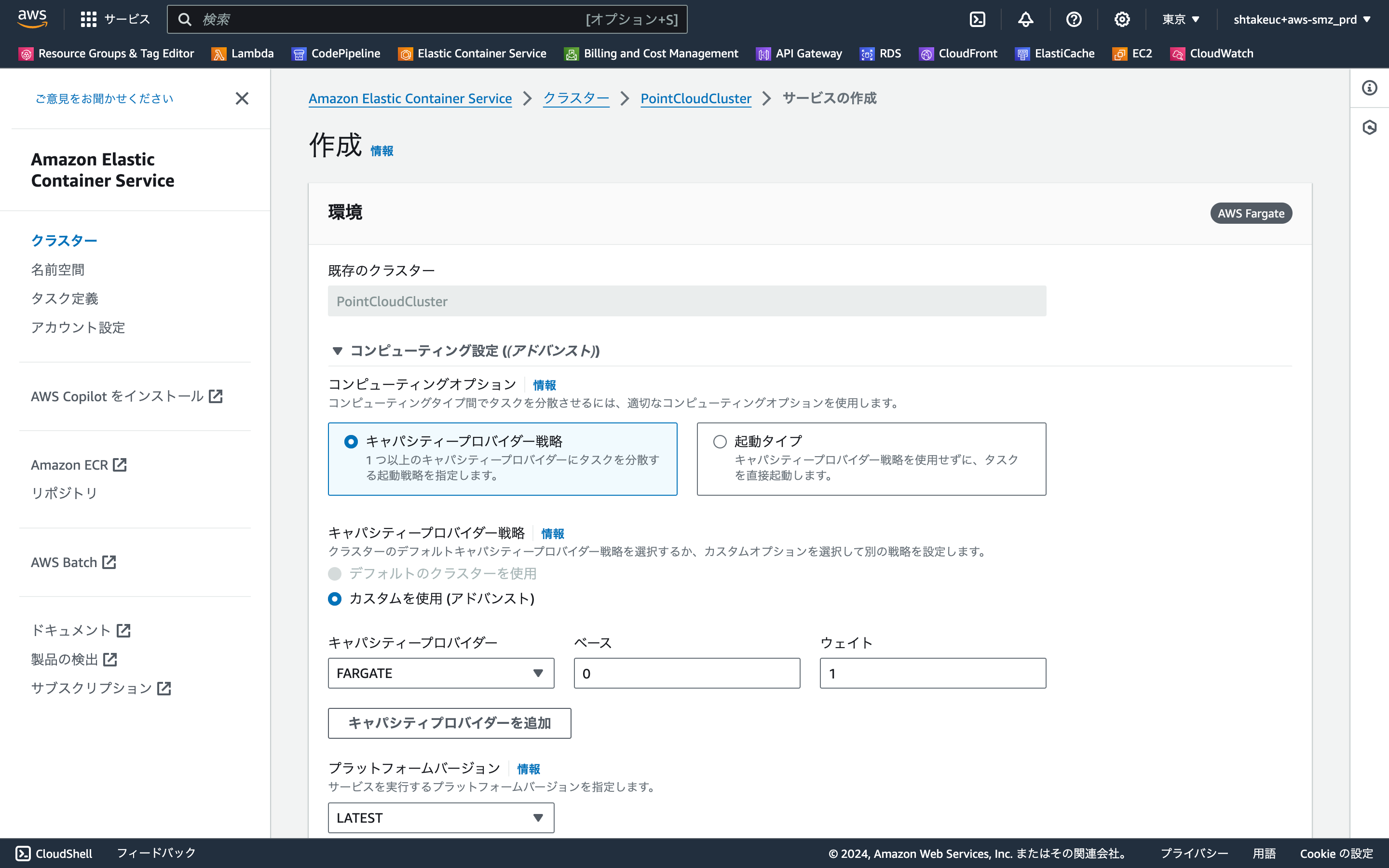Click 情報 link beside コンピューティングオプション
The height and width of the screenshot is (868, 1389).
(x=544, y=385)
